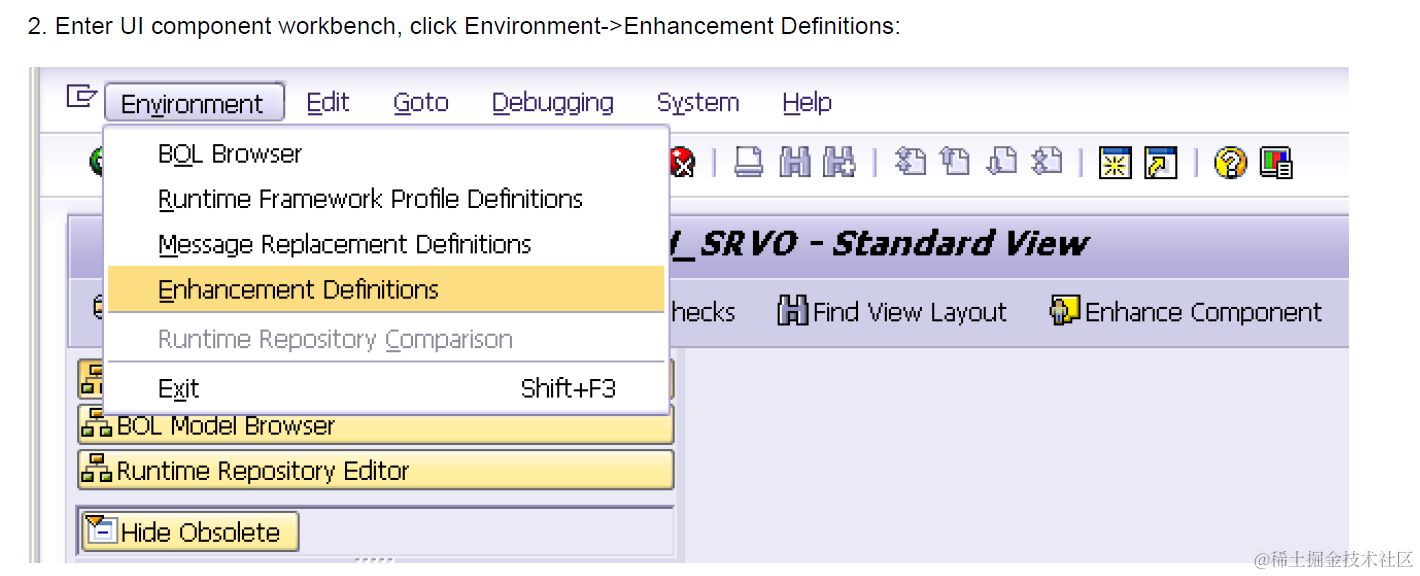This screenshot has width=1420, height=576.
Task: Click the Enhance Component button
Action: (1186, 312)
